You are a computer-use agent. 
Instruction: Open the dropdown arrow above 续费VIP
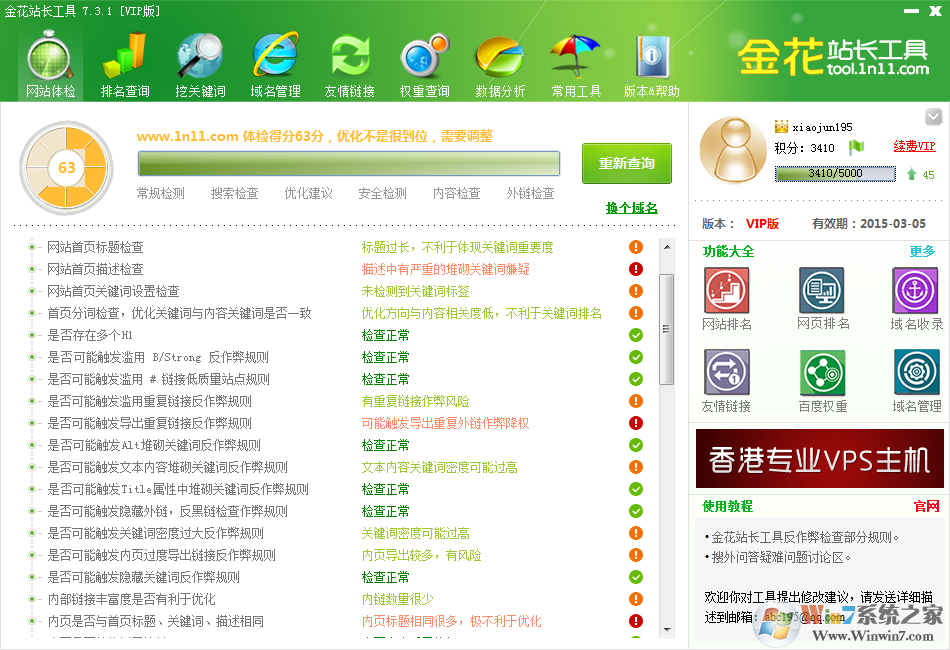tap(933, 116)
